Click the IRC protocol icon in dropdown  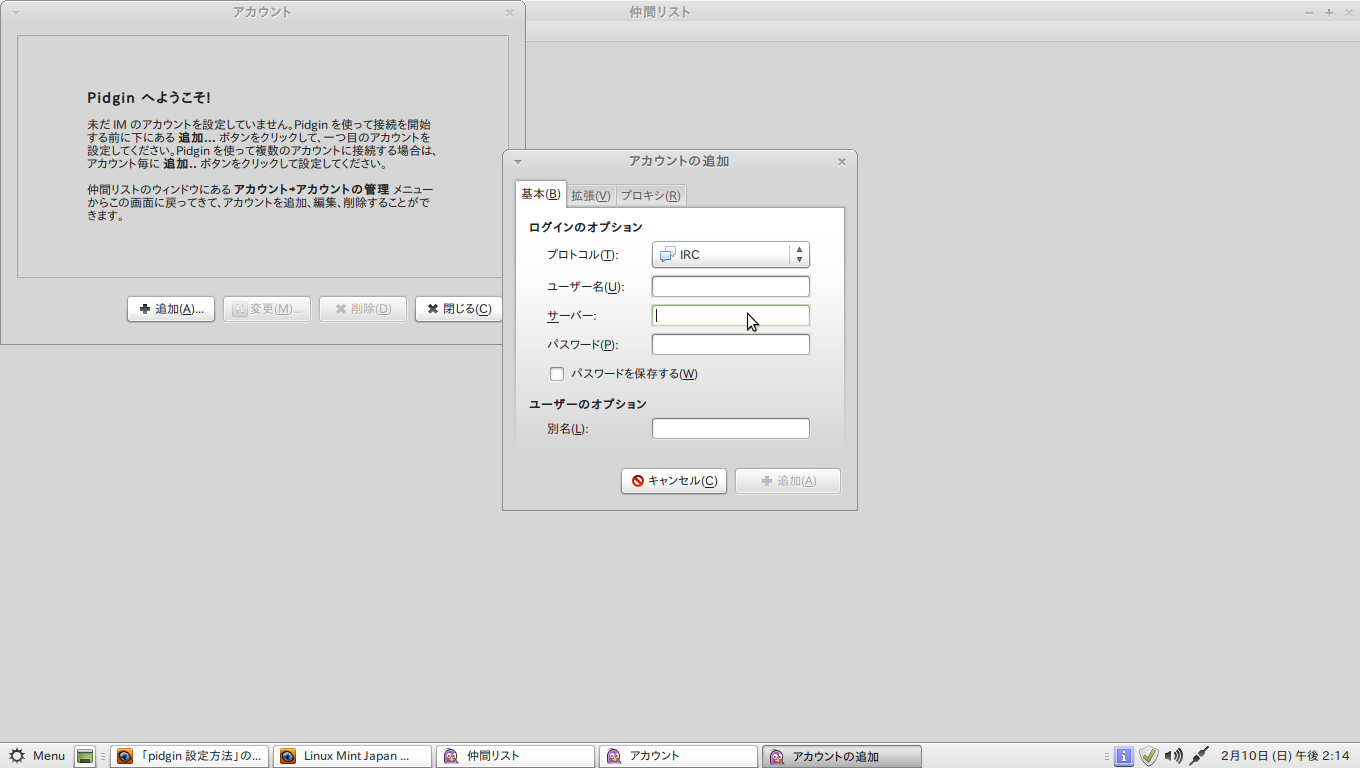coord(668,255)
